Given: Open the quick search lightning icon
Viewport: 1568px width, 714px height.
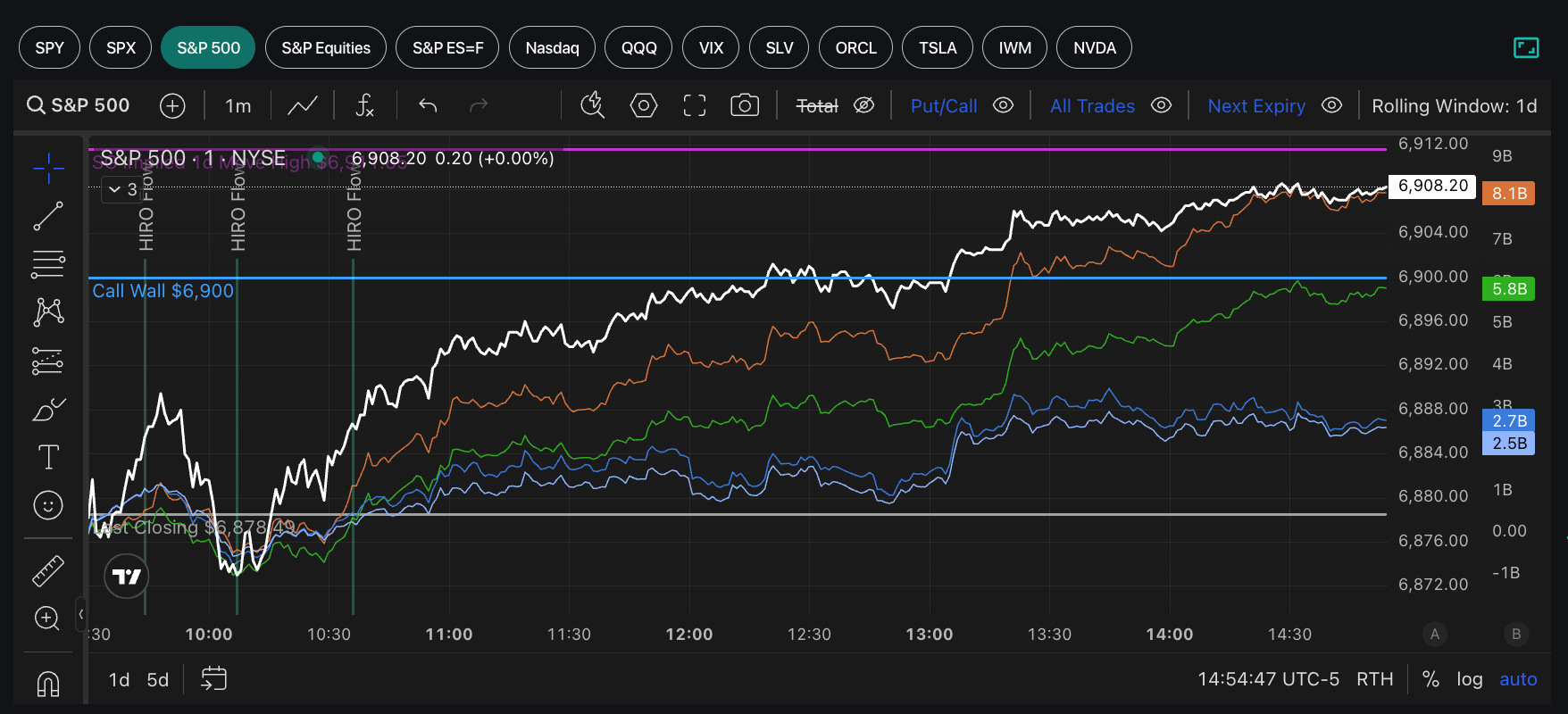Looking at the screenshot, I should [x=592, y=105].
